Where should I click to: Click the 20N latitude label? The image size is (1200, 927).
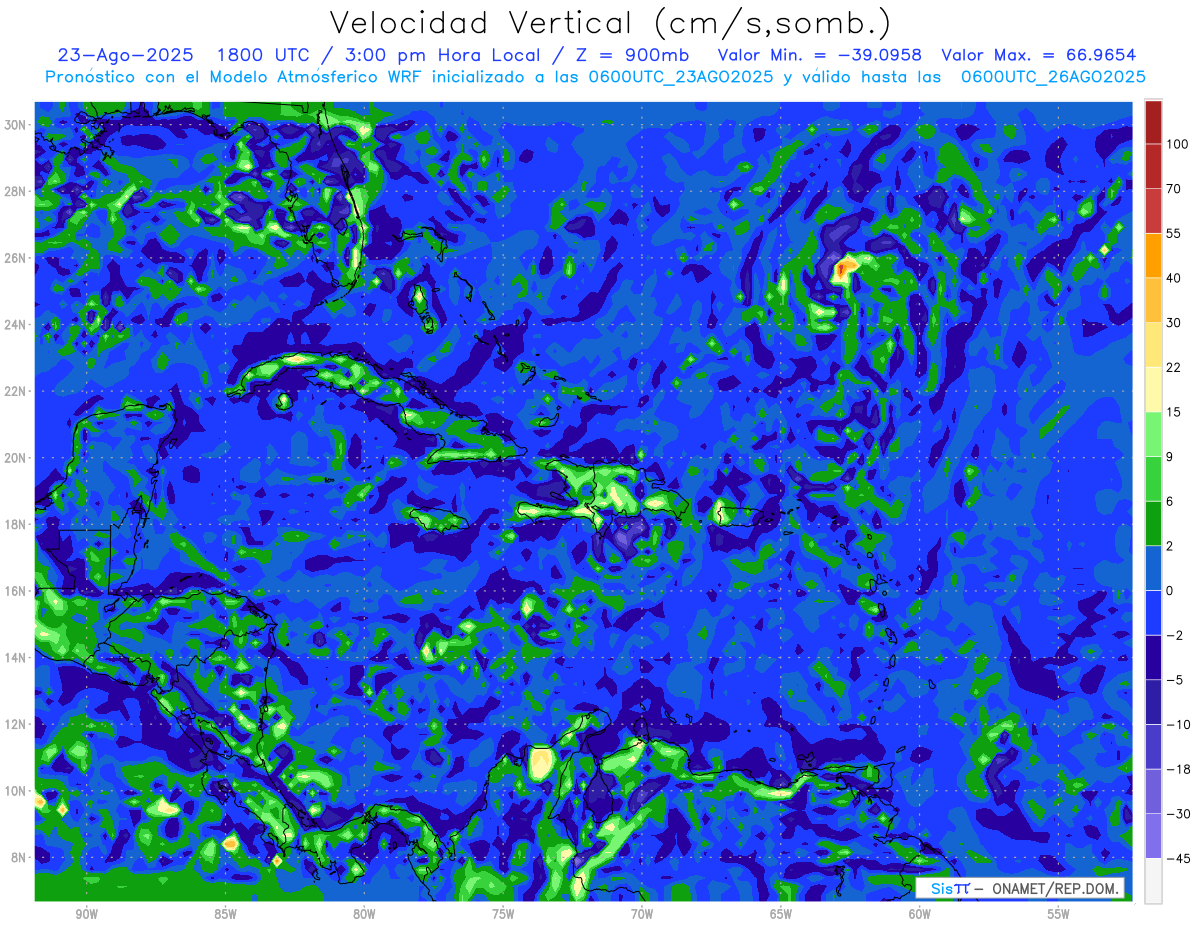(x=17, y=458)
